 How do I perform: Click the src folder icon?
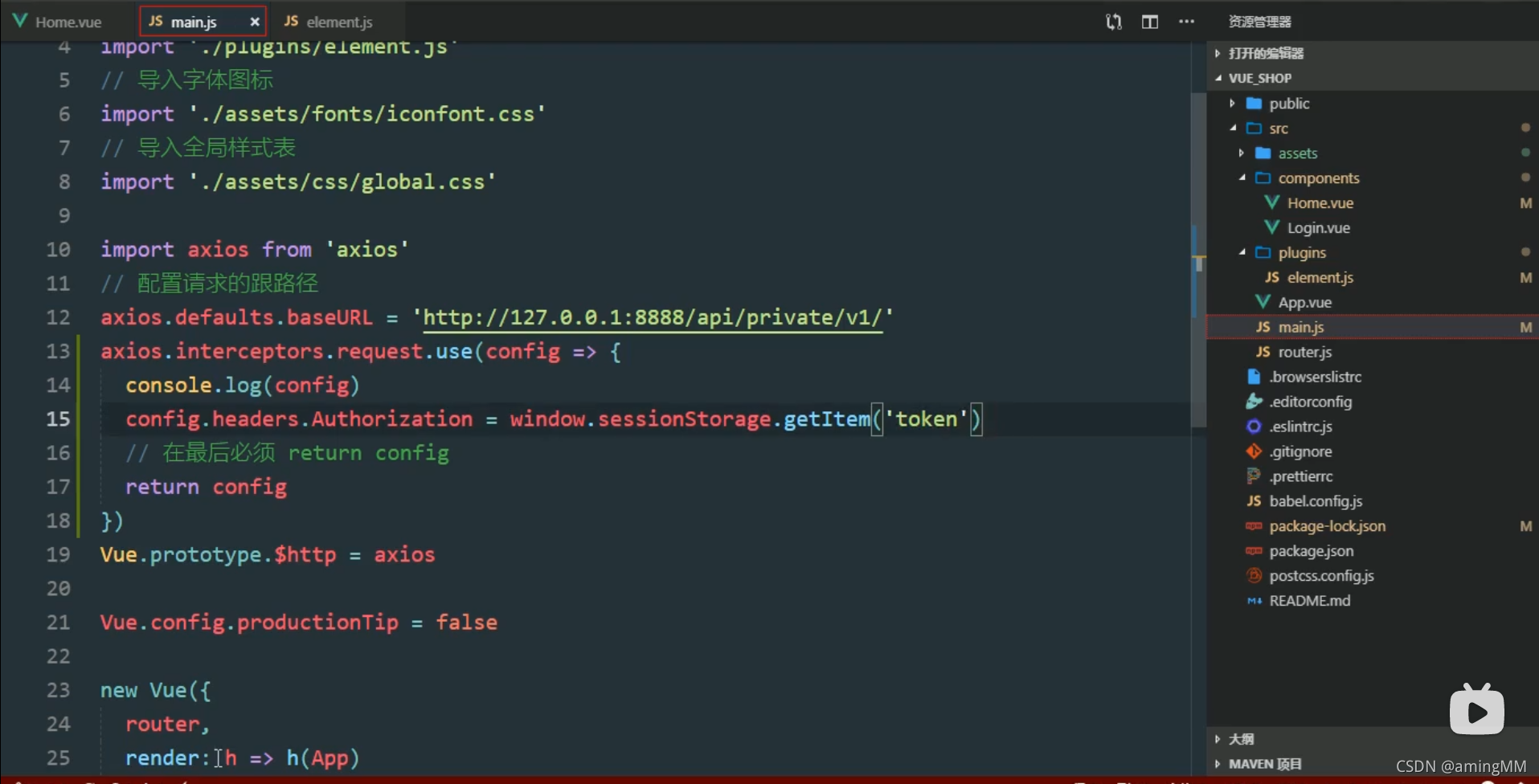1254,128
